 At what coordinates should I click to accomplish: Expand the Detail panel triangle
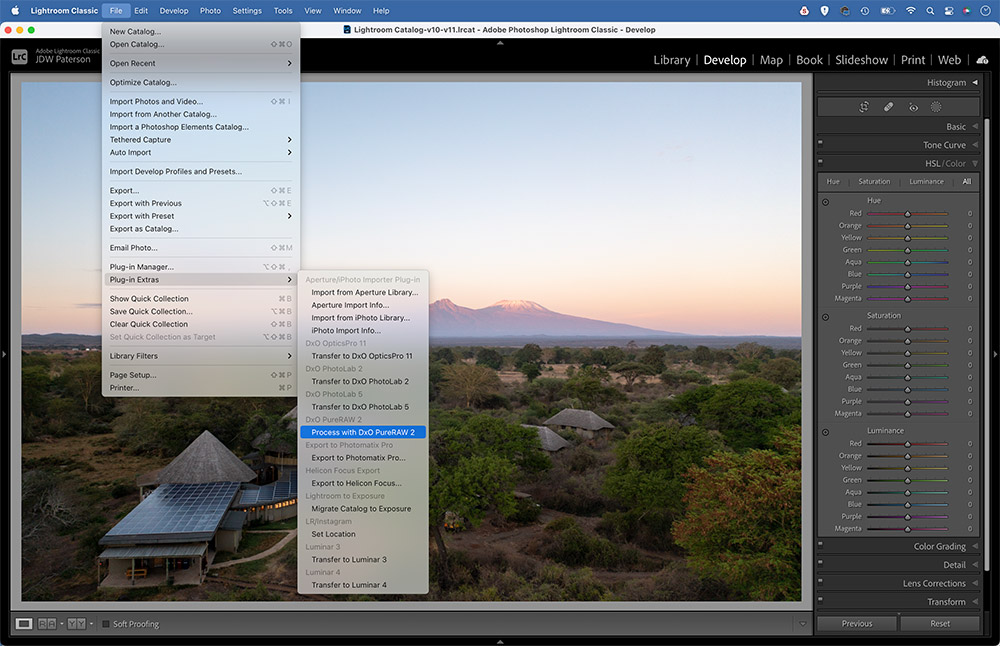click(974, 564)
